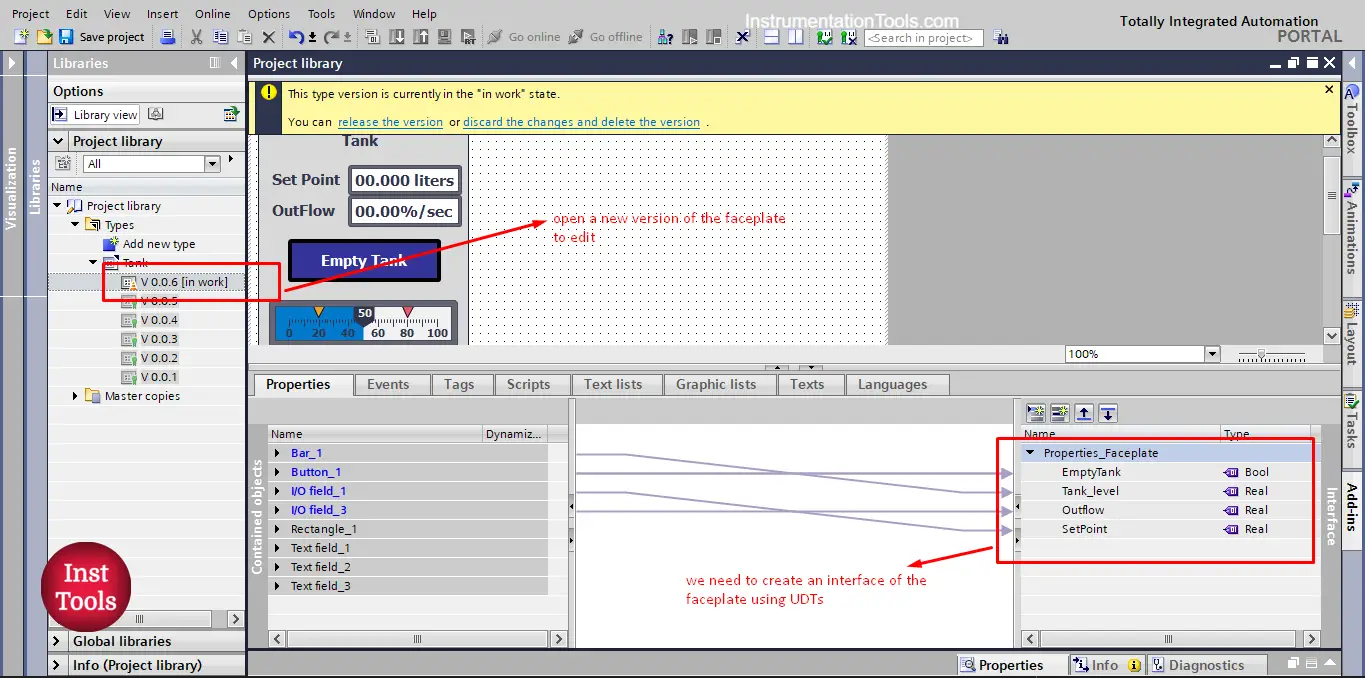Click the Go offline button
The width and height of the screenshot is (1365, 678).
[x=606, y=37]
